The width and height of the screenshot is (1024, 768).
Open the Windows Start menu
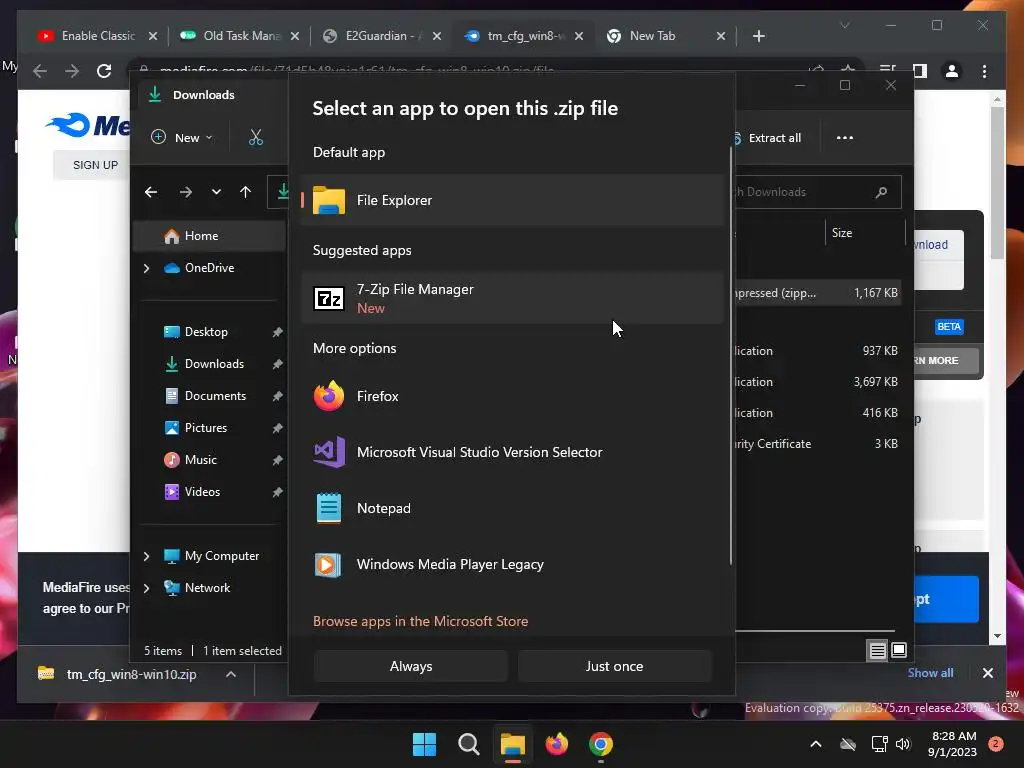(424, 744)
